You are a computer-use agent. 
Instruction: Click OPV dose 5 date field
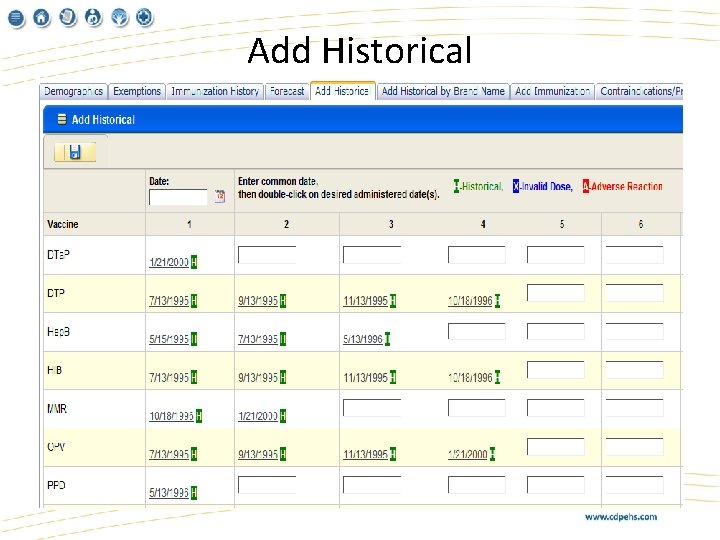(x=556, y=446)
